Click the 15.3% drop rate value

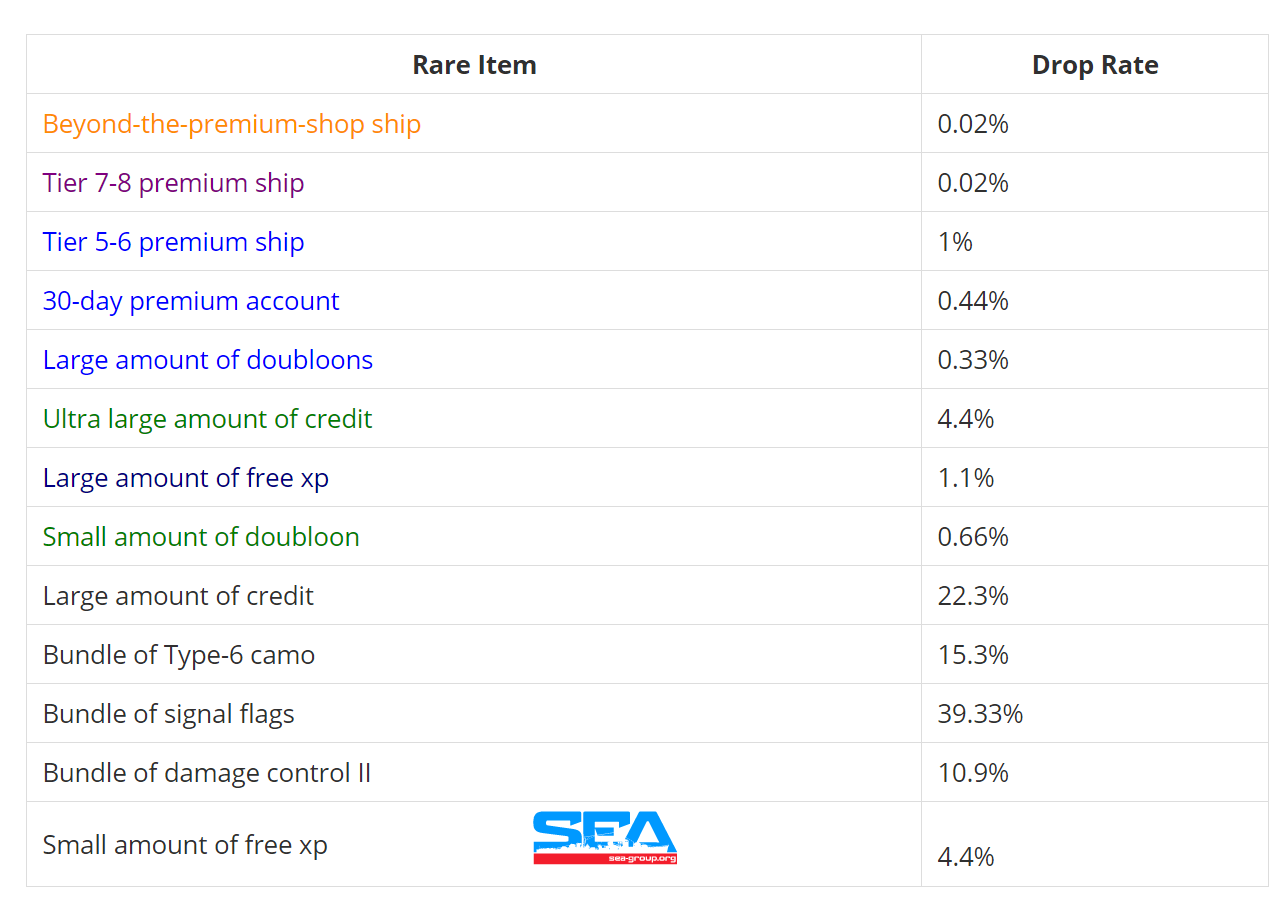(972, 655)
